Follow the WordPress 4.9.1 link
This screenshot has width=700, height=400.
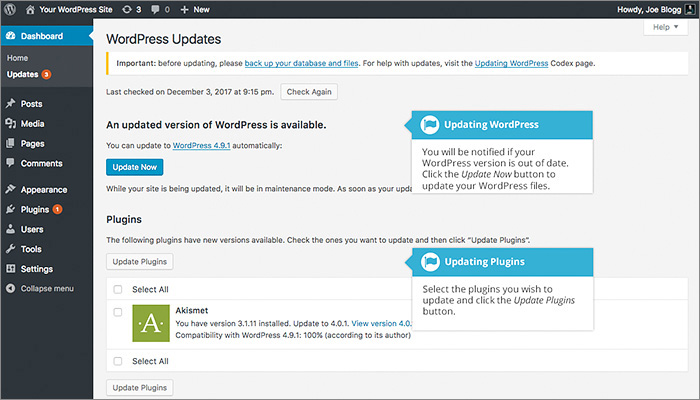(x=201, y=146)
